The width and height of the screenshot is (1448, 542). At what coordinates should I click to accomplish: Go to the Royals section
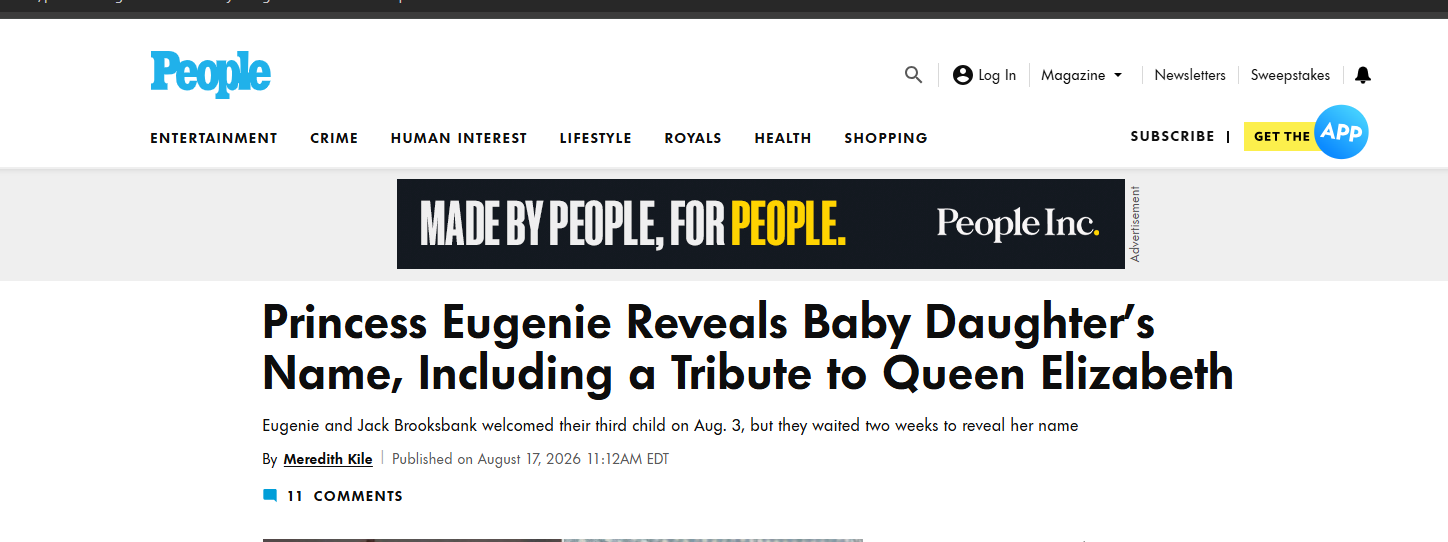(x=693, y=138)
